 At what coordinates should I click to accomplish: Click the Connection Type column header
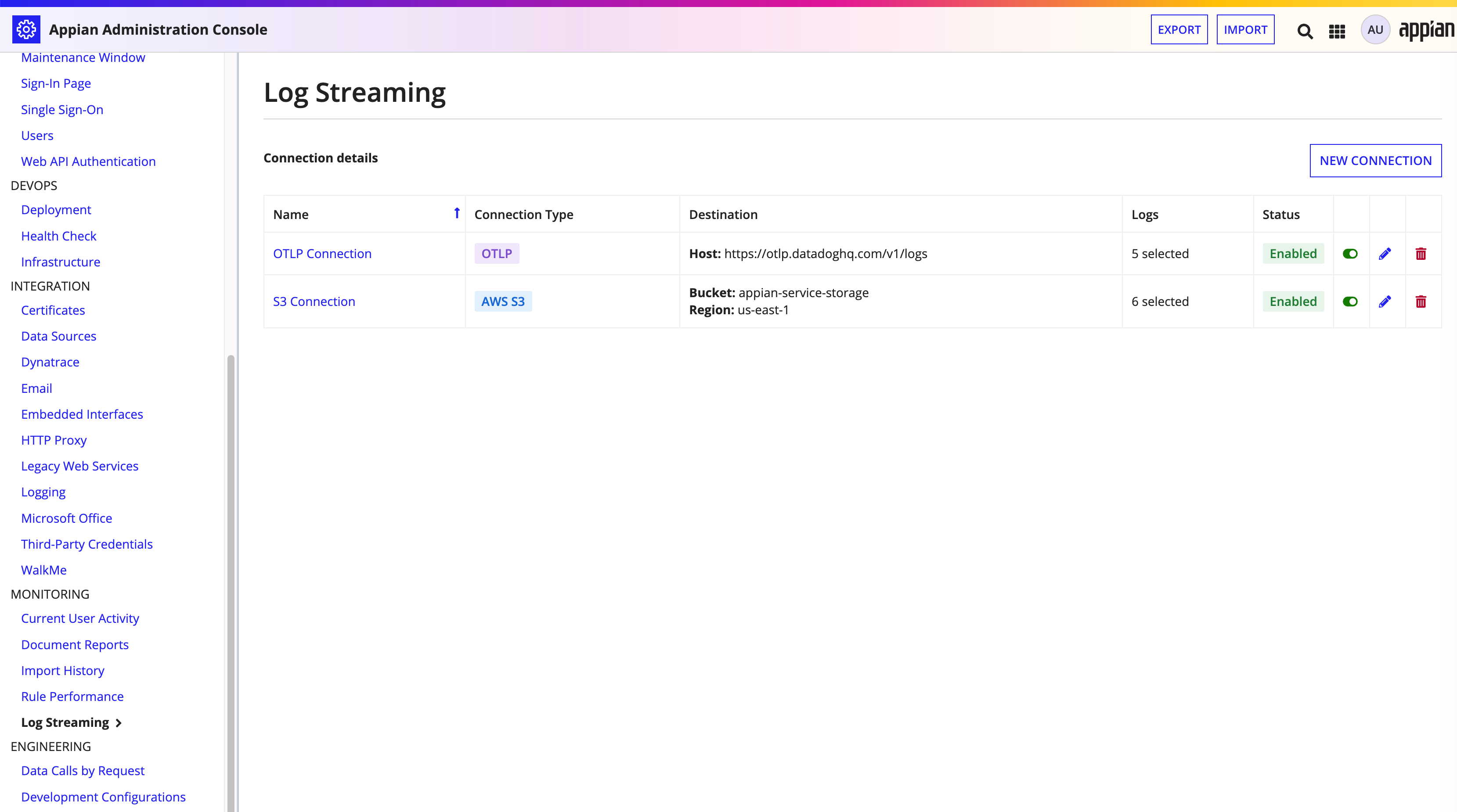tap(524, 215)
